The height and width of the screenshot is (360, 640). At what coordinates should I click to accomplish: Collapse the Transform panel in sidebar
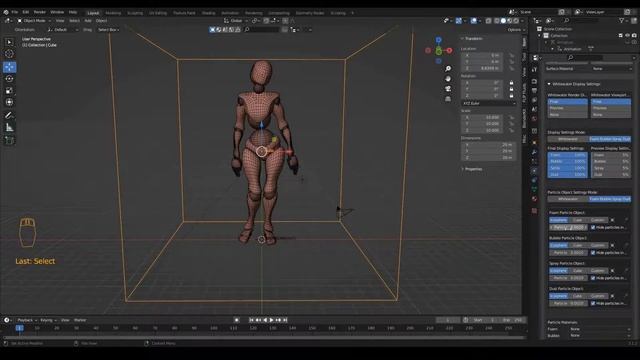click(x=462, y=38)
